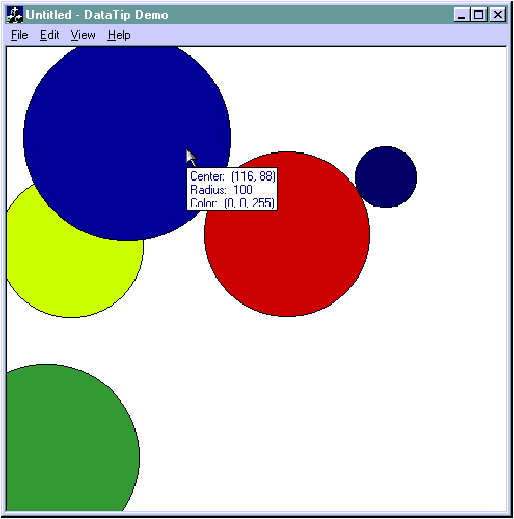Click the Untitled - DataTip Demo title text
This screenshot has width=514, height=519.
pos(97,15)
